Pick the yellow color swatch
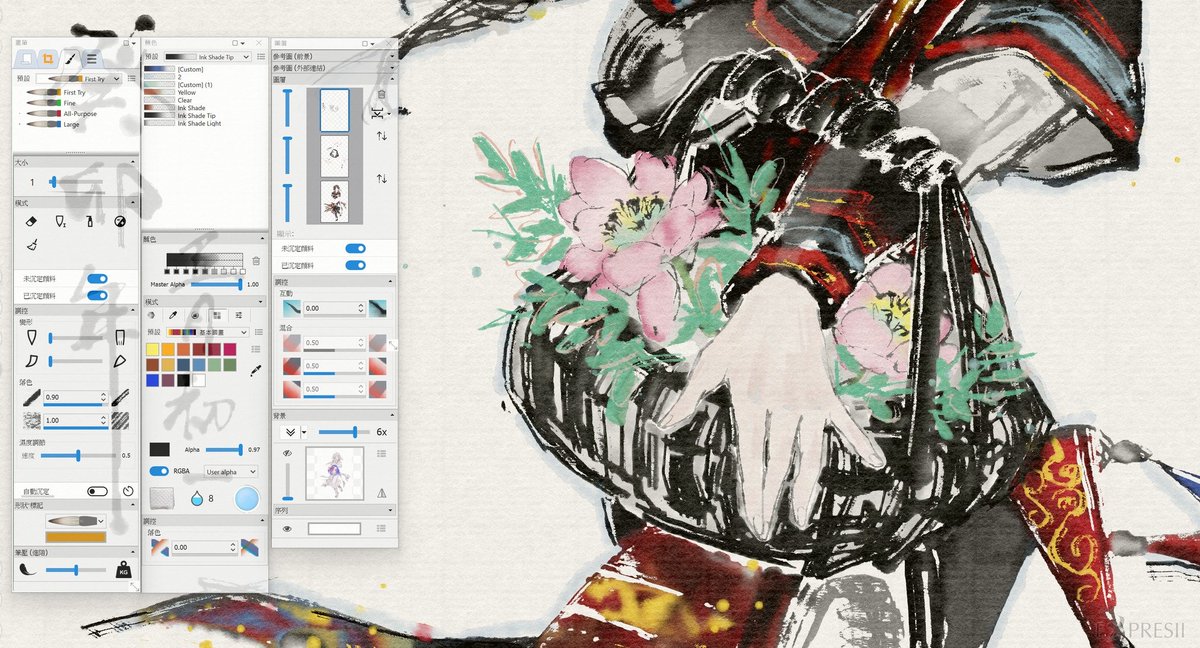This screenshot has height=648, width=1200. [x=153, y=349]
